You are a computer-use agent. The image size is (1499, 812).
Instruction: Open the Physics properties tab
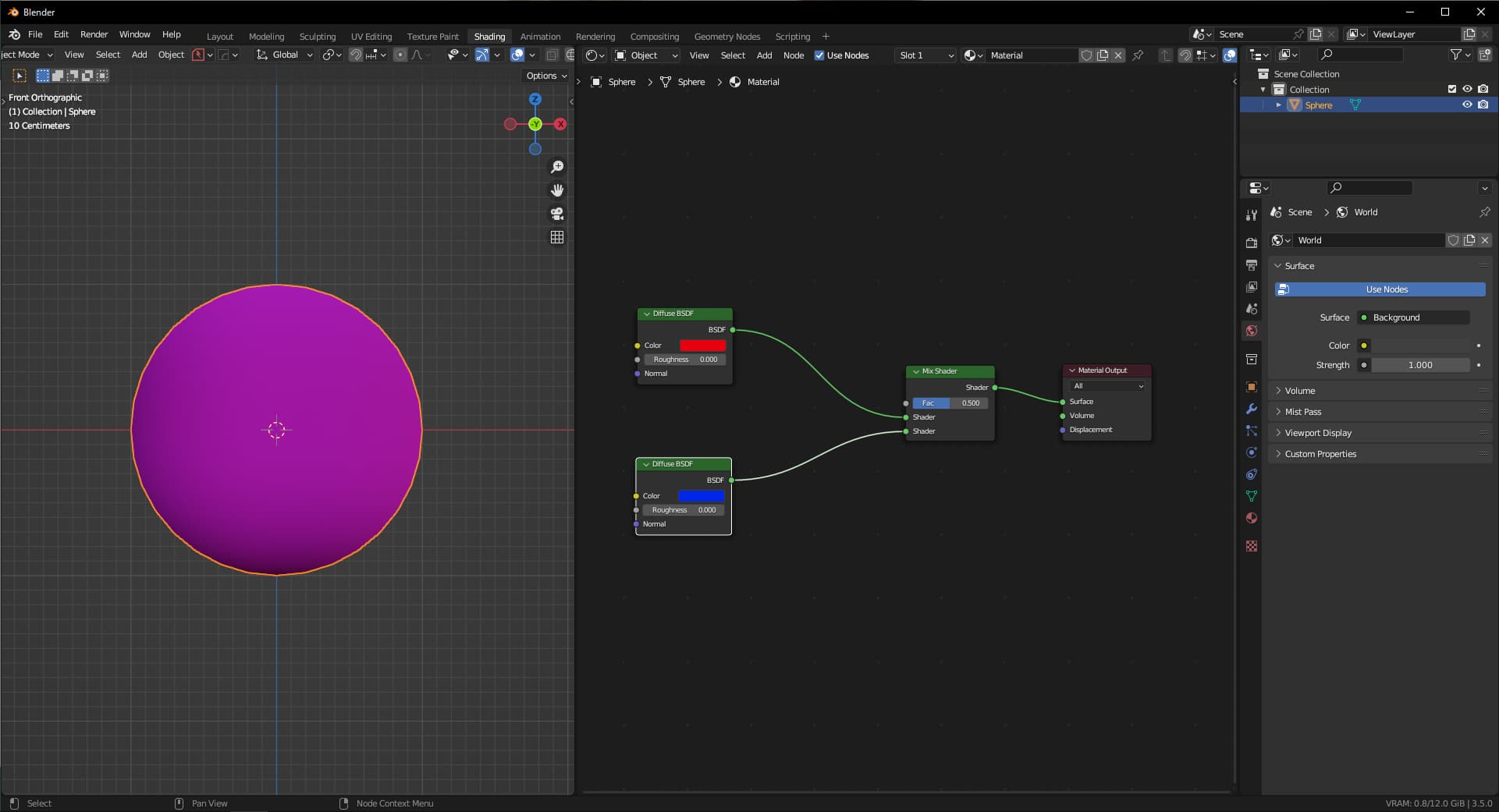1252,452
